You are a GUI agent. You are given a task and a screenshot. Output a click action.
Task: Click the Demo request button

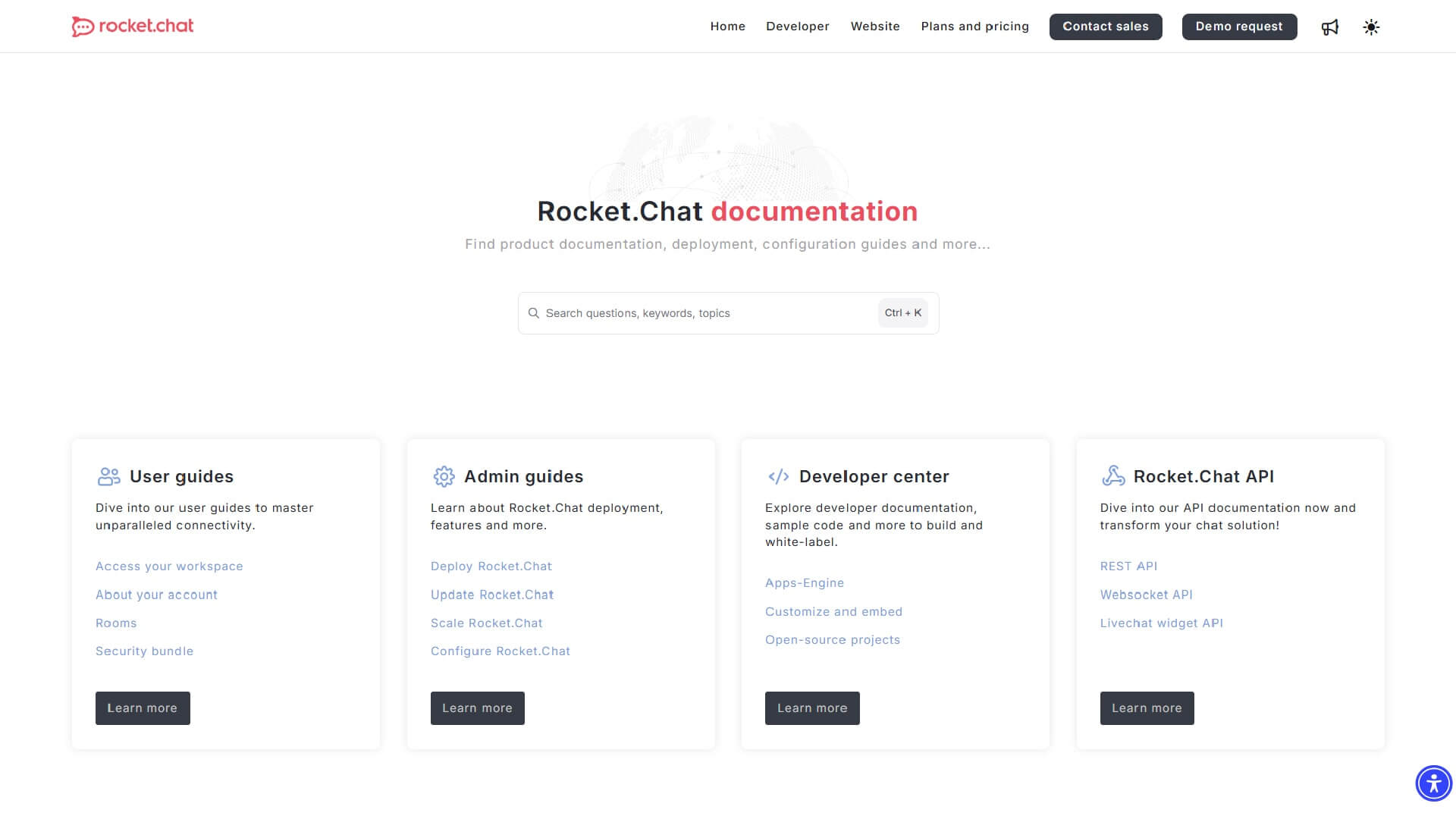pos(1239,27)
